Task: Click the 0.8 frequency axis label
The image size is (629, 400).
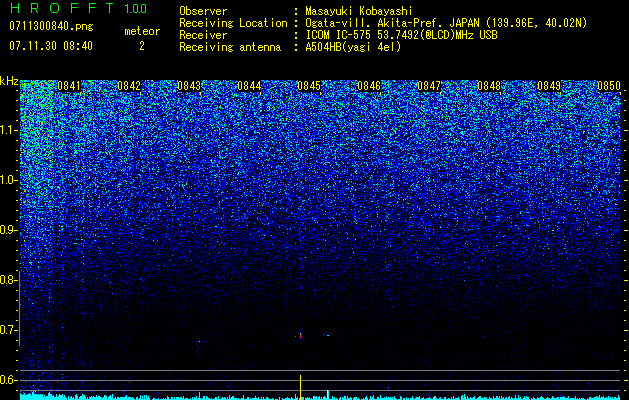Action: click(x=9, y=280)
